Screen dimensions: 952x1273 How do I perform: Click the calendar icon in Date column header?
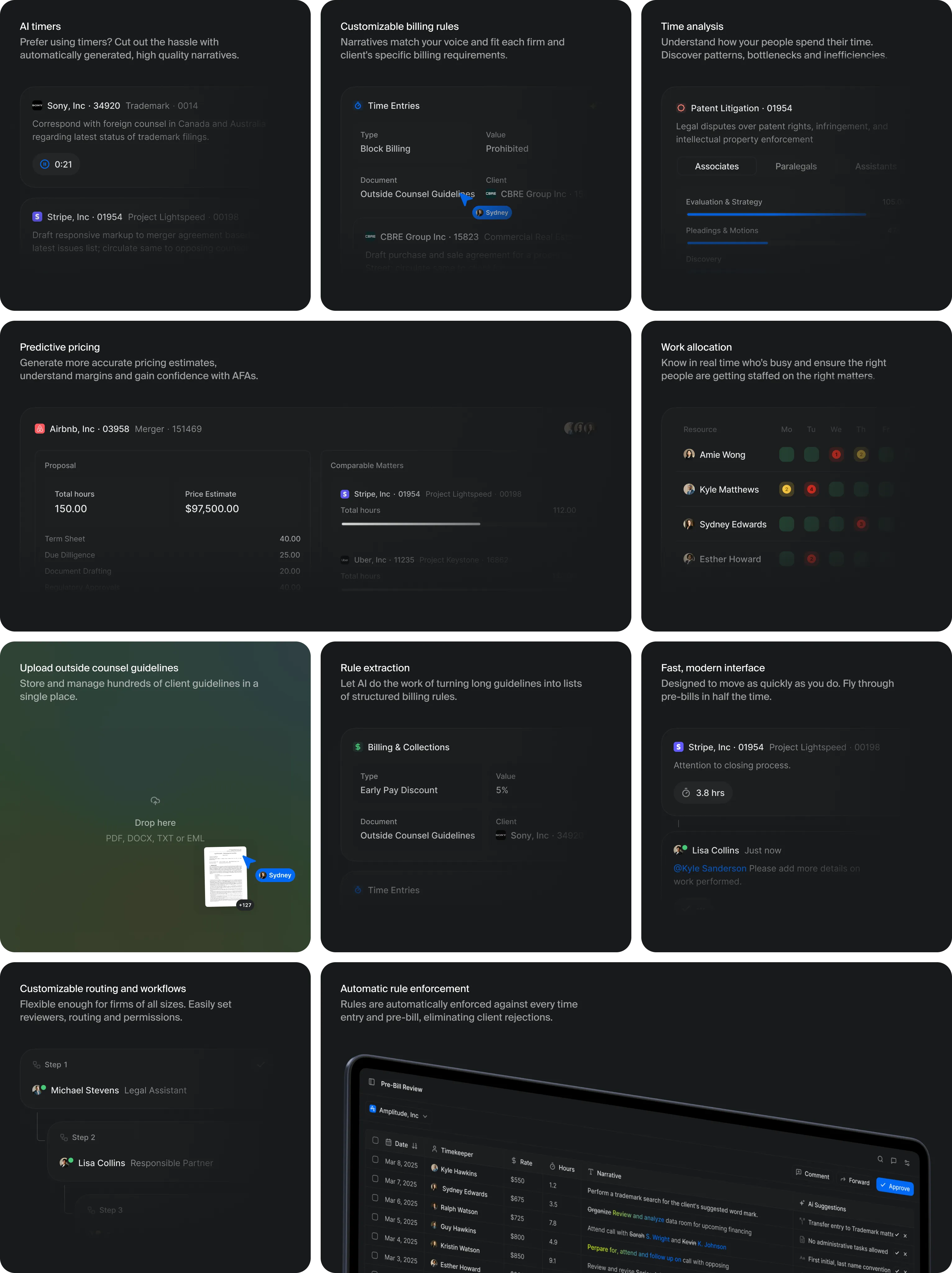point(388,1142)
